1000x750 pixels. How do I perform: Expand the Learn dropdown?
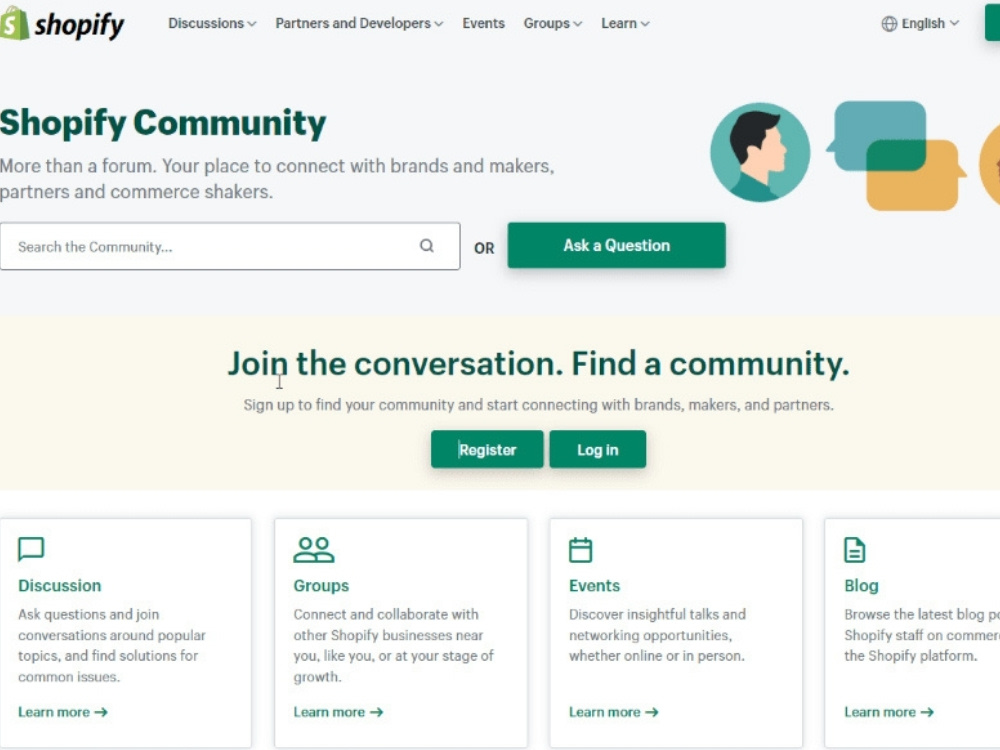625,24
